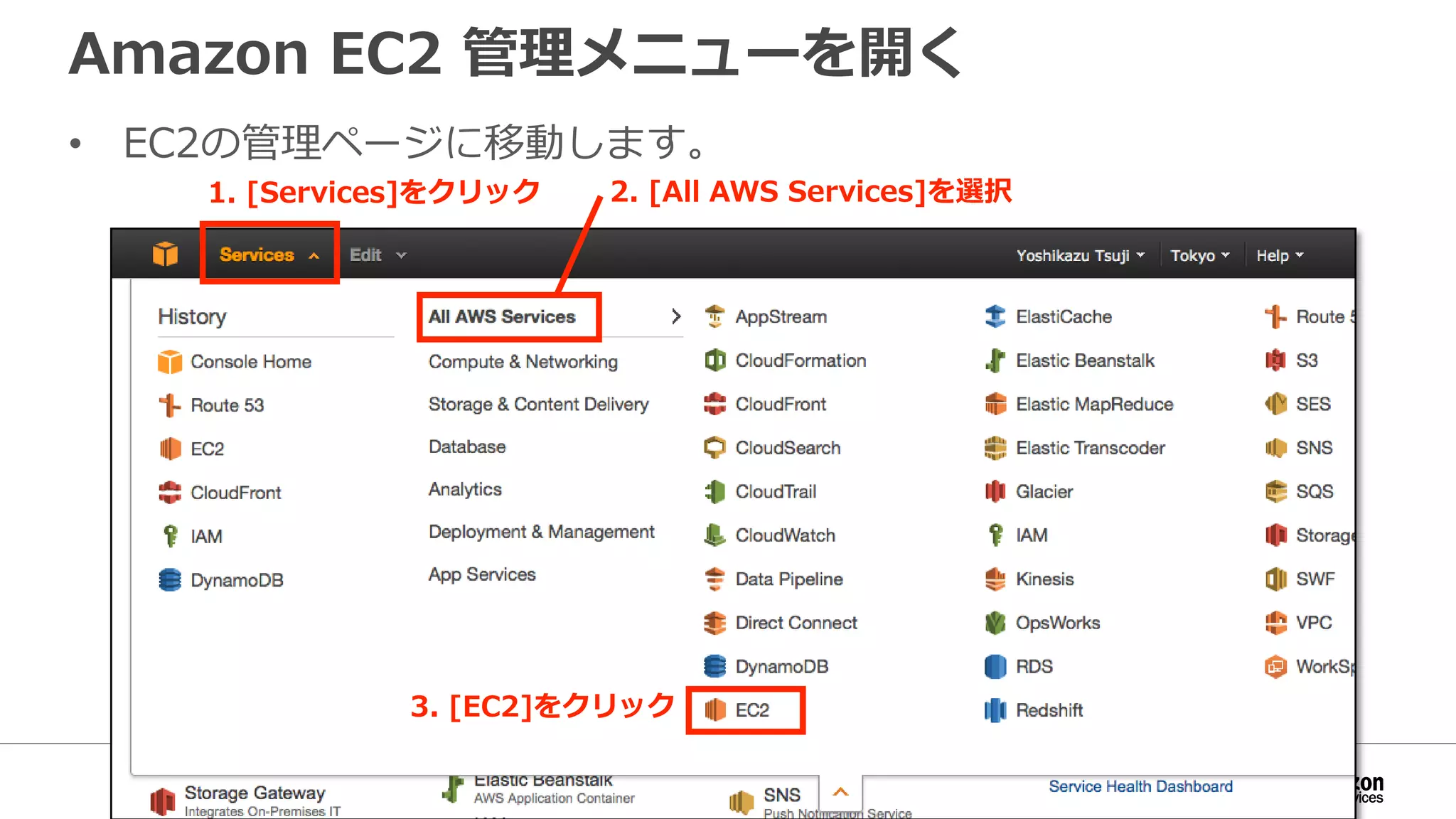The width and height of the screenshot is (1456, 819).
Task: Select the App Services category
Action: [x=482, y=574]
